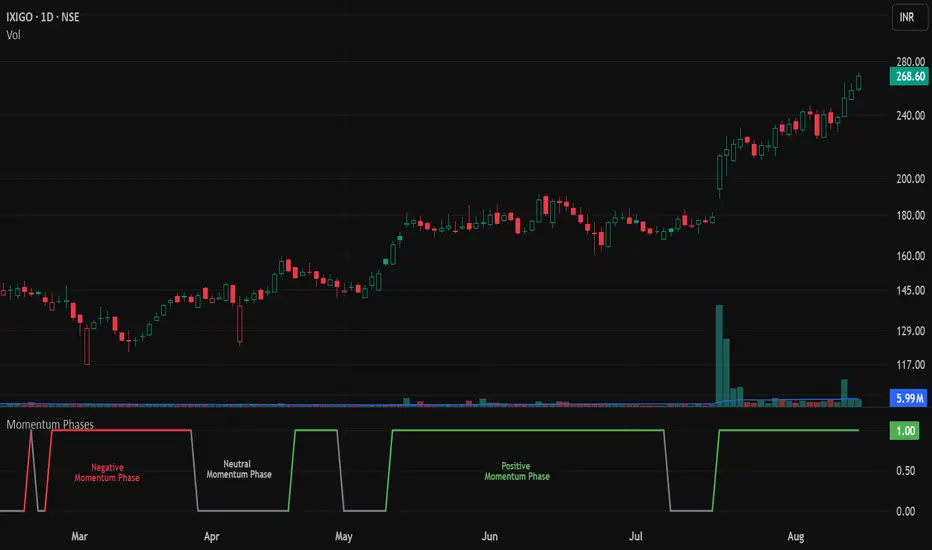932x550 pixels.
Task: Click the 268.60 current price tag
Action: click(x=909, y=76)
